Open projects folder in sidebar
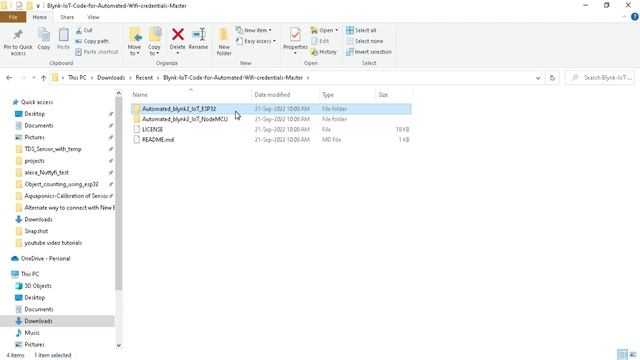 pyautogui.click(x=34, y=161)
